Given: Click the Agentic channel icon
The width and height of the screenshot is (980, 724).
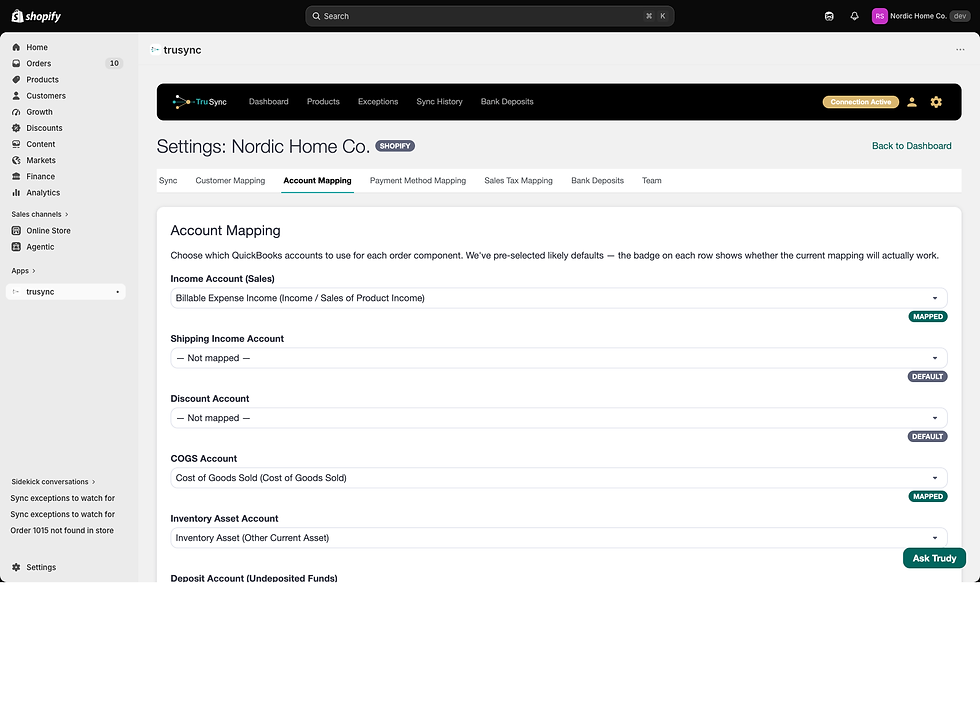Looking at the screenshot, I should click(x=16, y=247).
